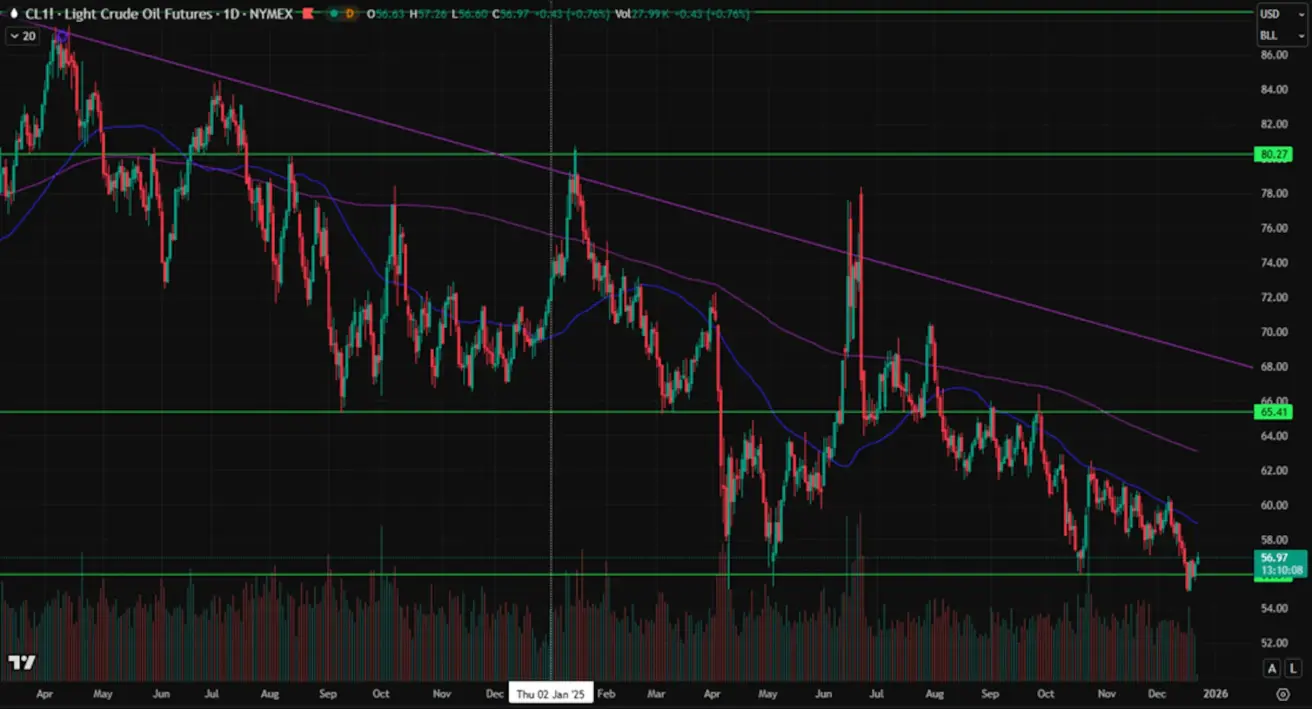This screenshot has width=1312, height=709.
Task: Toggle auto scale with the A button
Action: [1272, 668]
